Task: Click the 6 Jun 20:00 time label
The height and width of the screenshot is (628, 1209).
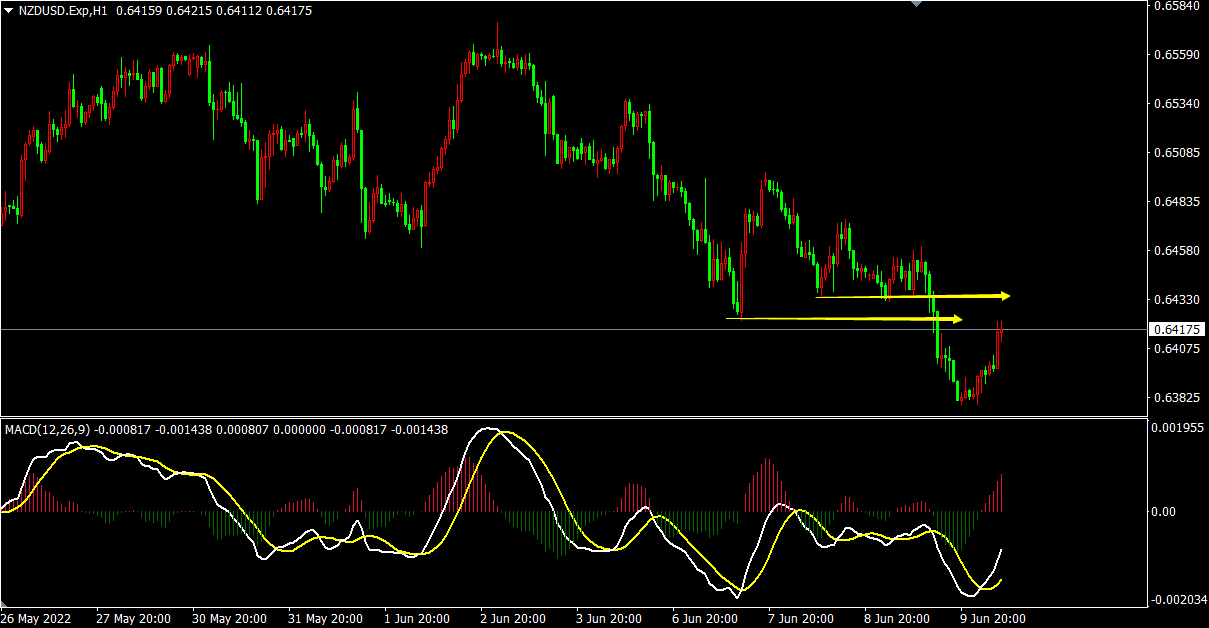Action: (x=705, y=619)
